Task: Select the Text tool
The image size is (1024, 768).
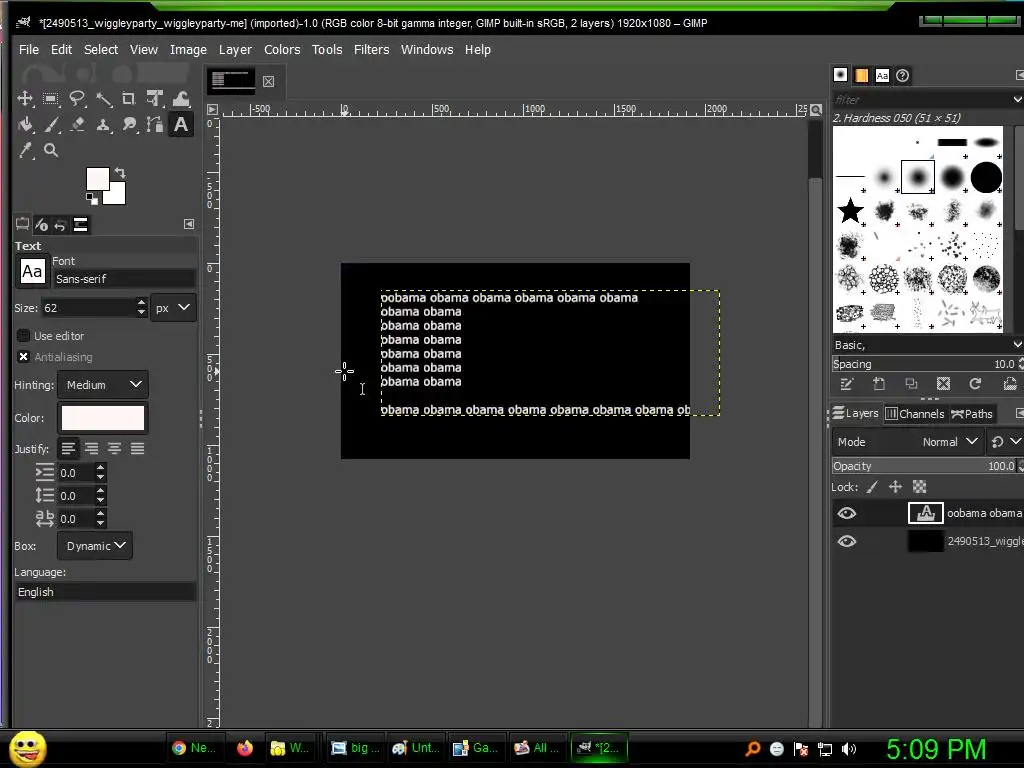Action: pos(181,125)
